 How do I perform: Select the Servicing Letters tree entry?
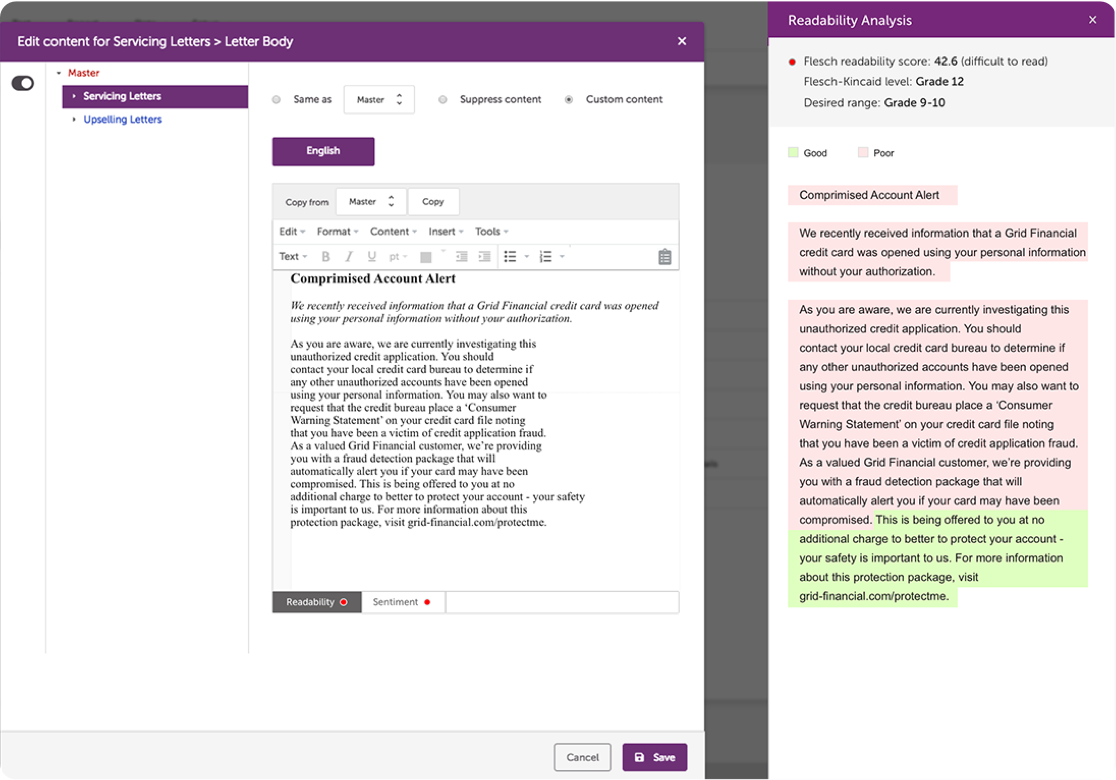point(123,96)
